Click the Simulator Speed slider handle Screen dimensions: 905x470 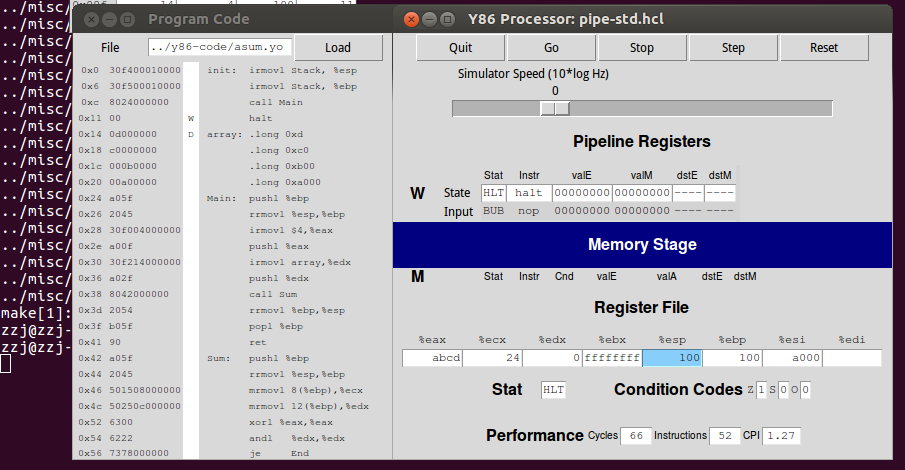tap(555, 109)
